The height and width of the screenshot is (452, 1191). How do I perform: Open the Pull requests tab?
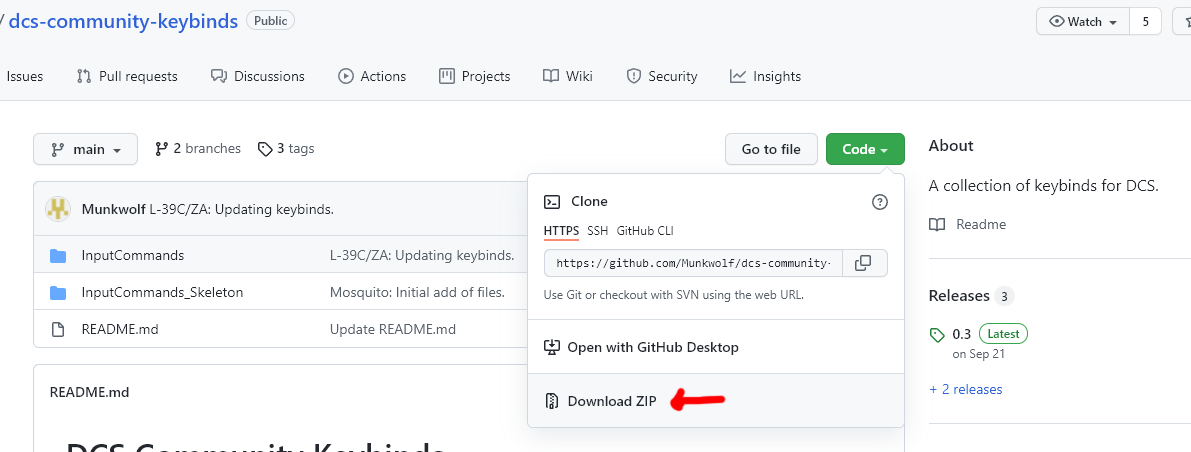click(127, 76)
